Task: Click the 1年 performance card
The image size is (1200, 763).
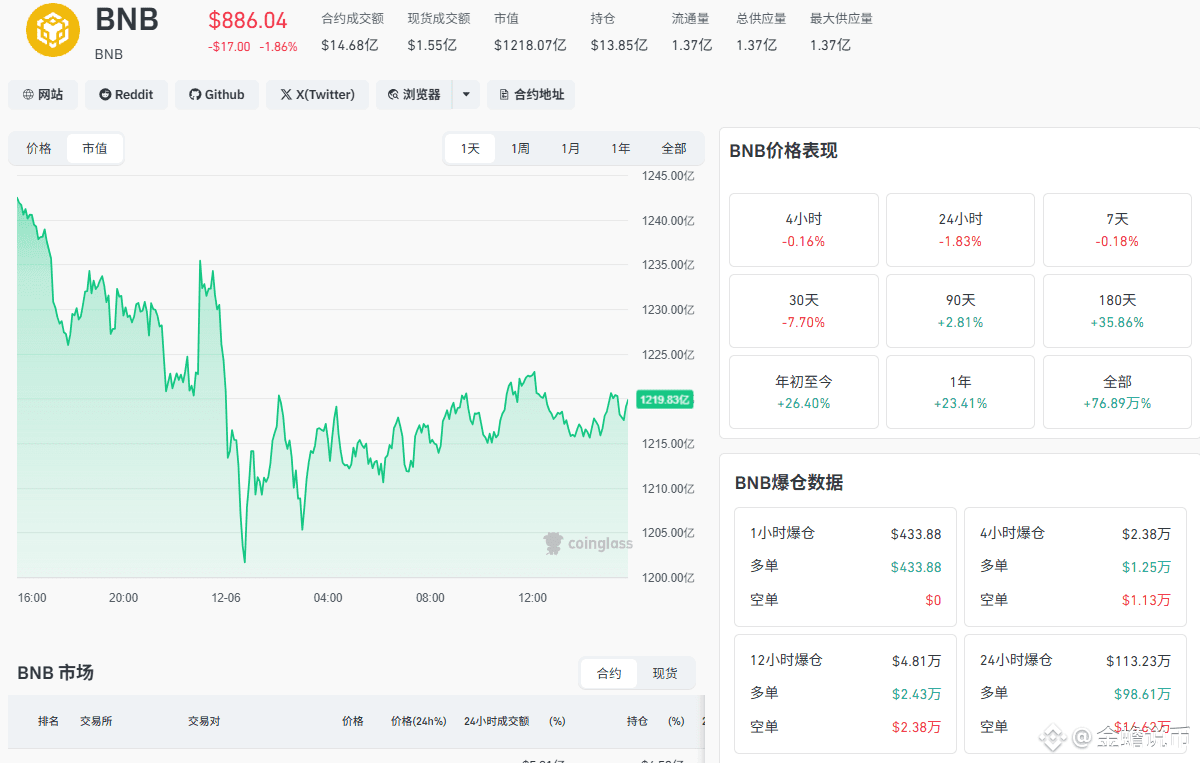Action: (960, 392)
